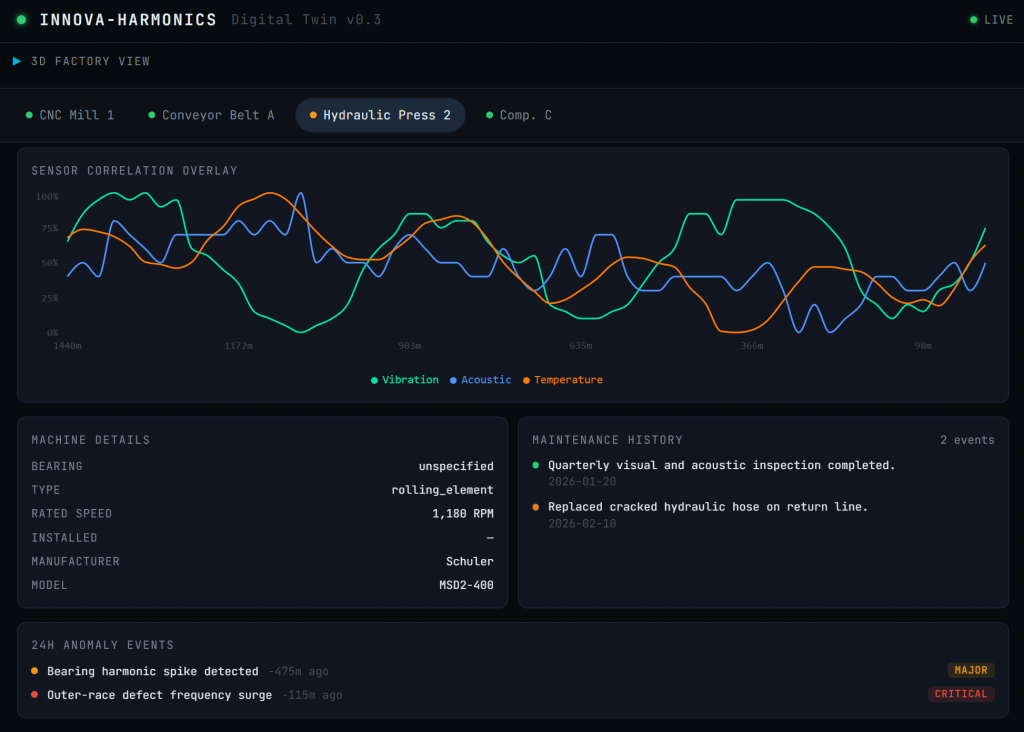Click the -475m ago timestamp
Viewport: 1024px width, 732px height.
tap(298, 671)
